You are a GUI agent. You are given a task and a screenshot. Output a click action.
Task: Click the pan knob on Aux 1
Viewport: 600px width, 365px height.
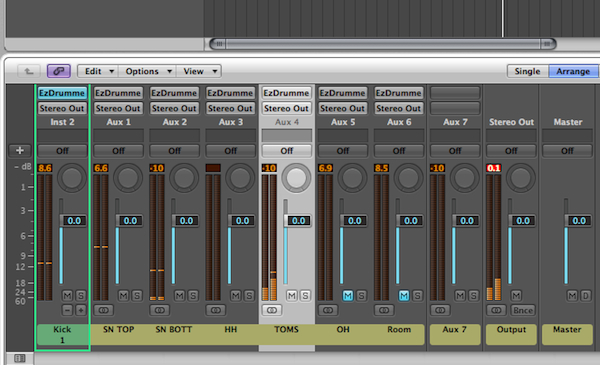coord(128,178)
